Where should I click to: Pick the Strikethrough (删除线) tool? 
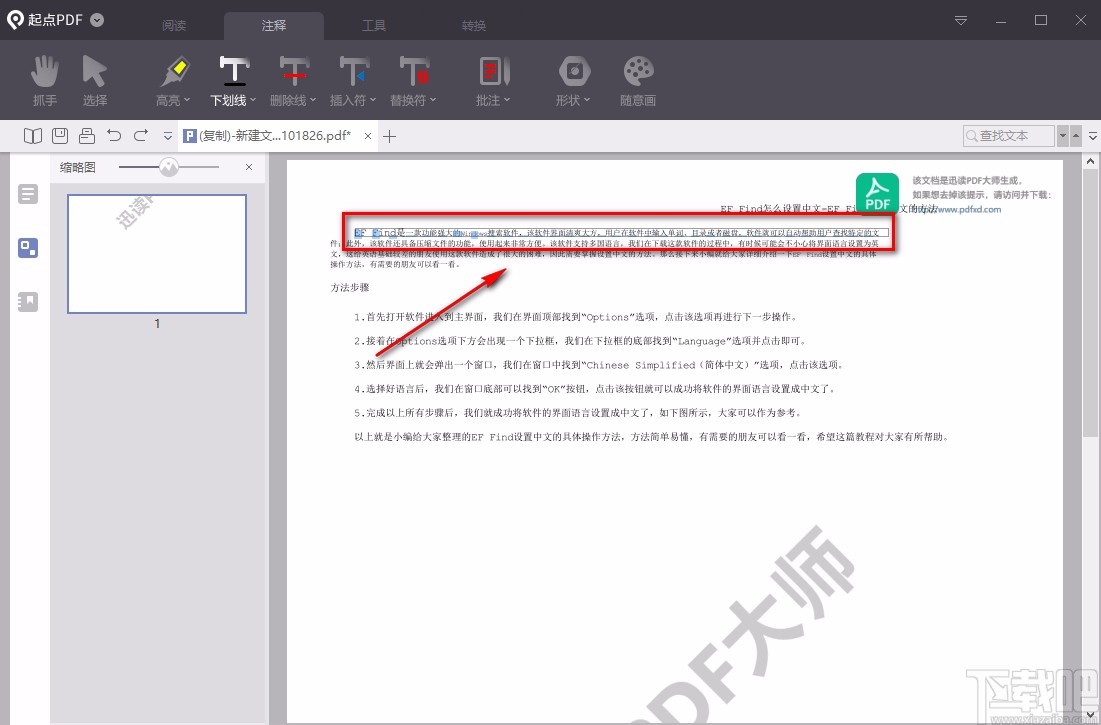(294, 71)
